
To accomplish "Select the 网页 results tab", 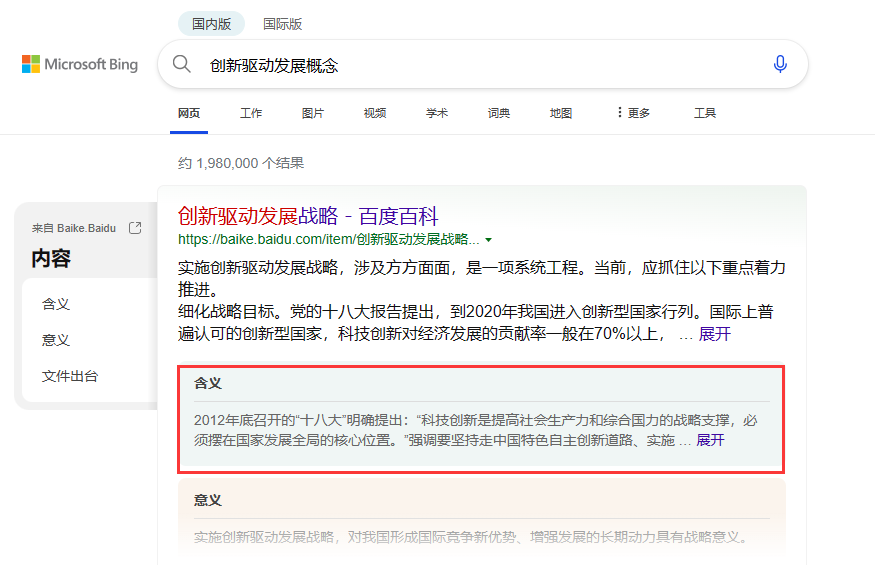I will pyautogui.click(x=189, y=113).
